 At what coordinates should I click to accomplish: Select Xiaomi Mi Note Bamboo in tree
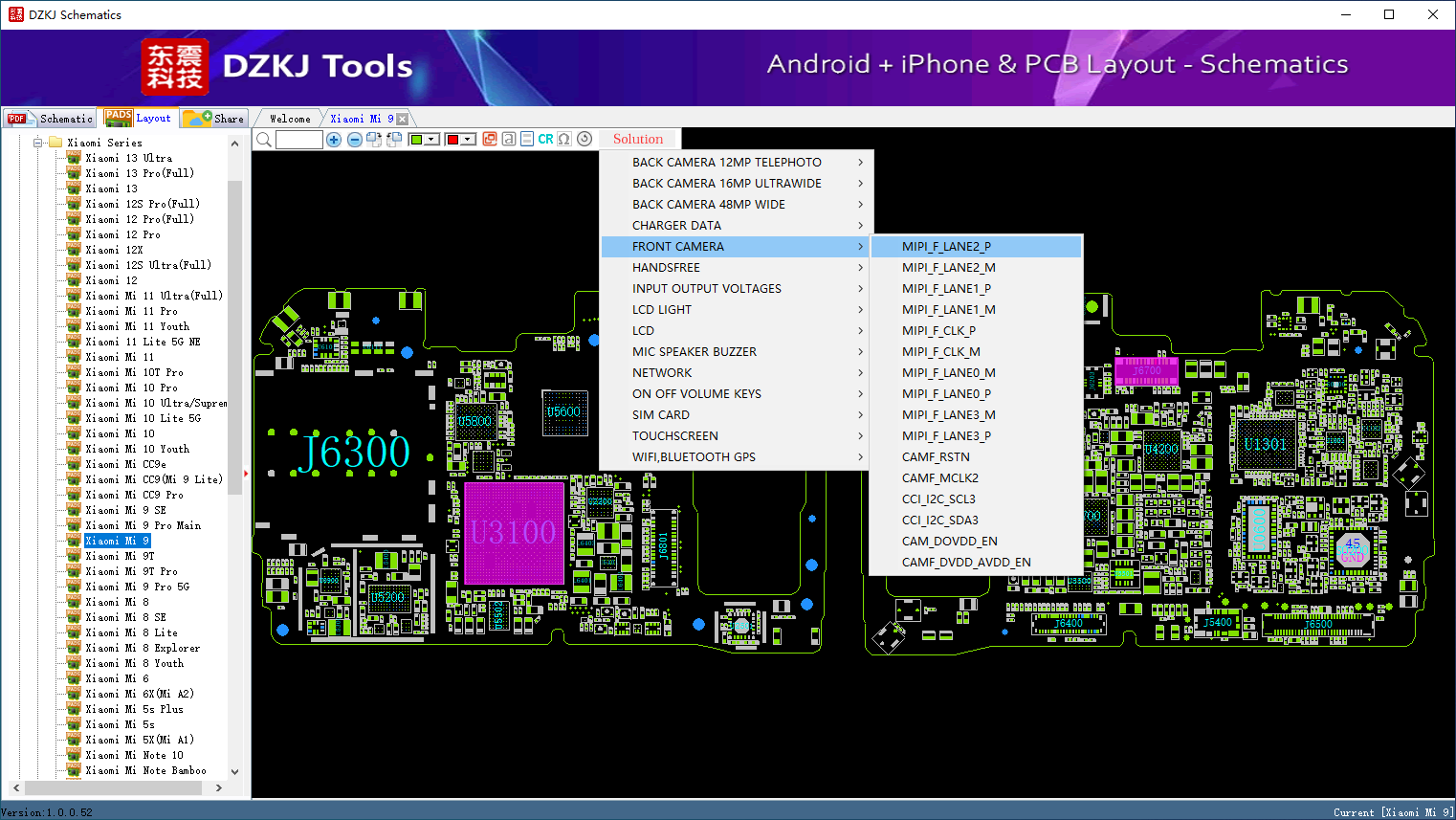click(145, 770)
